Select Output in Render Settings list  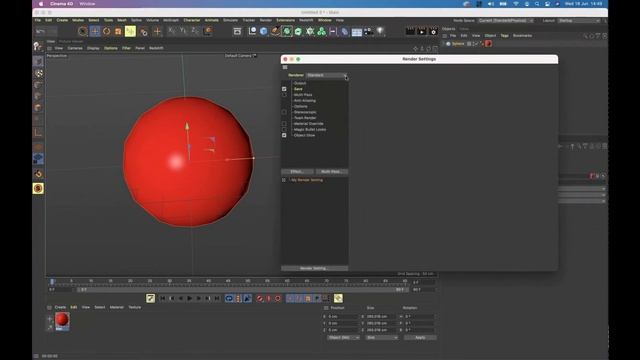[x=300, y=83]
